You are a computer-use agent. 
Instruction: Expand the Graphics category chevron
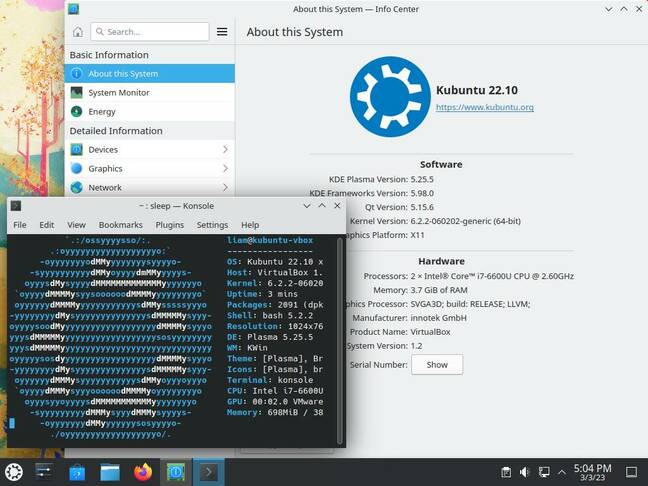tap(225, 169)
